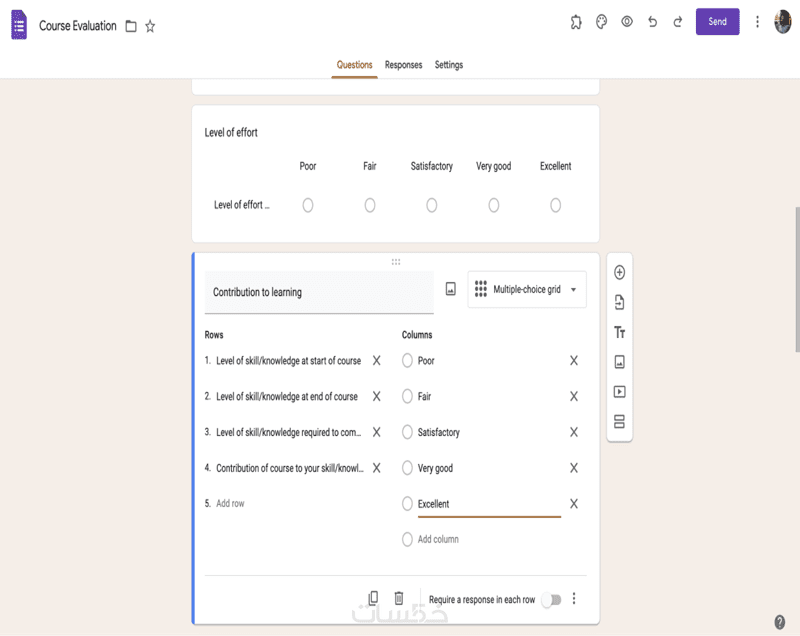
Task: Open the Google account avatar
Action: click(x=783, y=22)
